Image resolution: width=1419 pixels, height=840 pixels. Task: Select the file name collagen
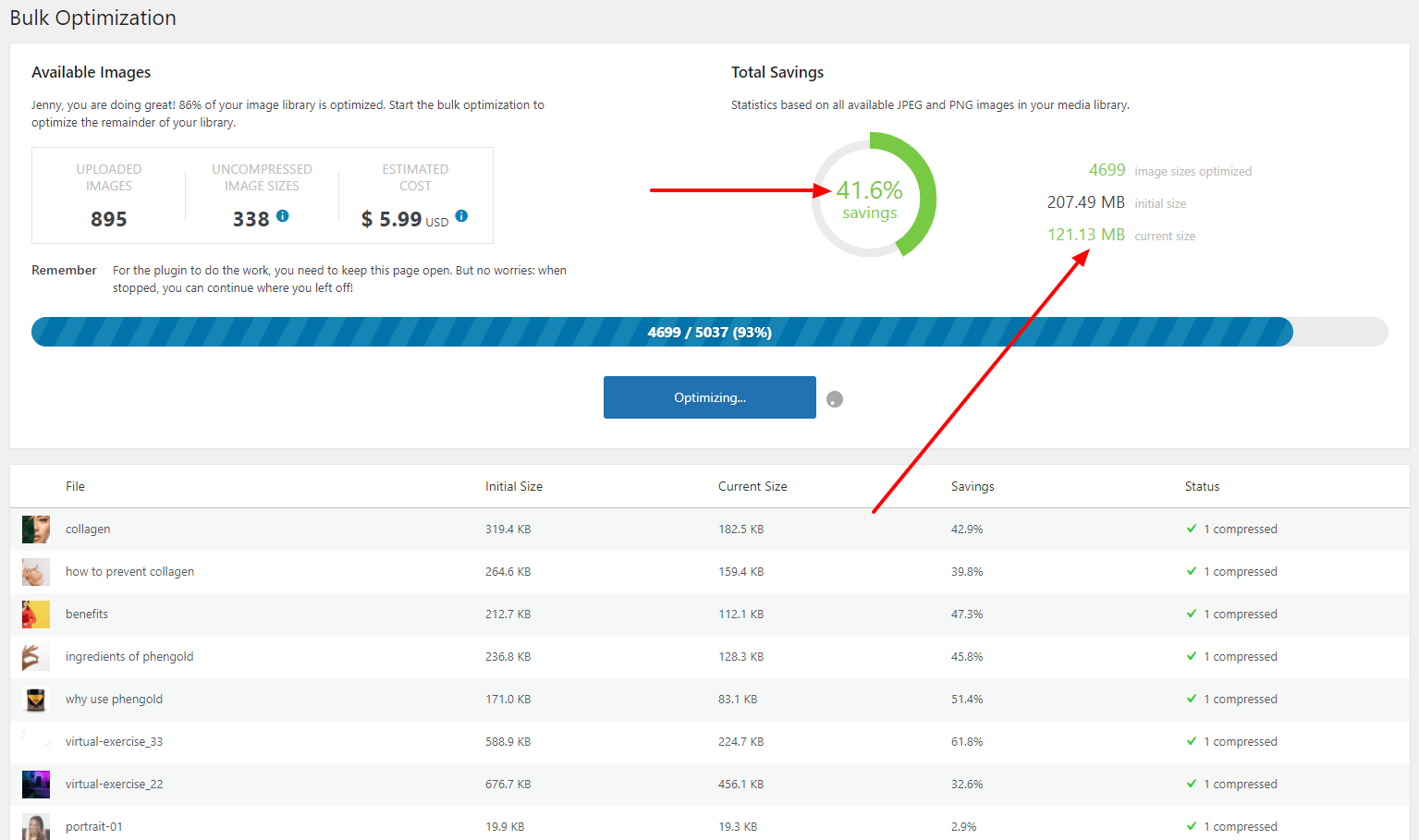tap(88, 530)
